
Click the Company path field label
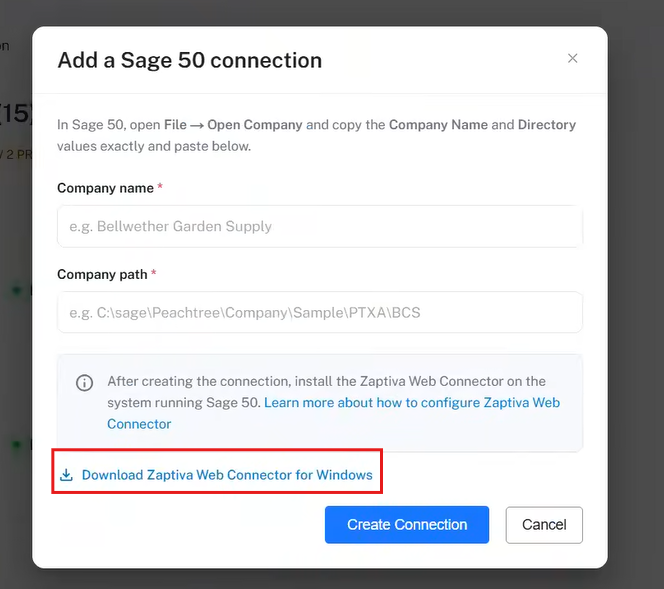pyautogui.click(x=102, y=274)
